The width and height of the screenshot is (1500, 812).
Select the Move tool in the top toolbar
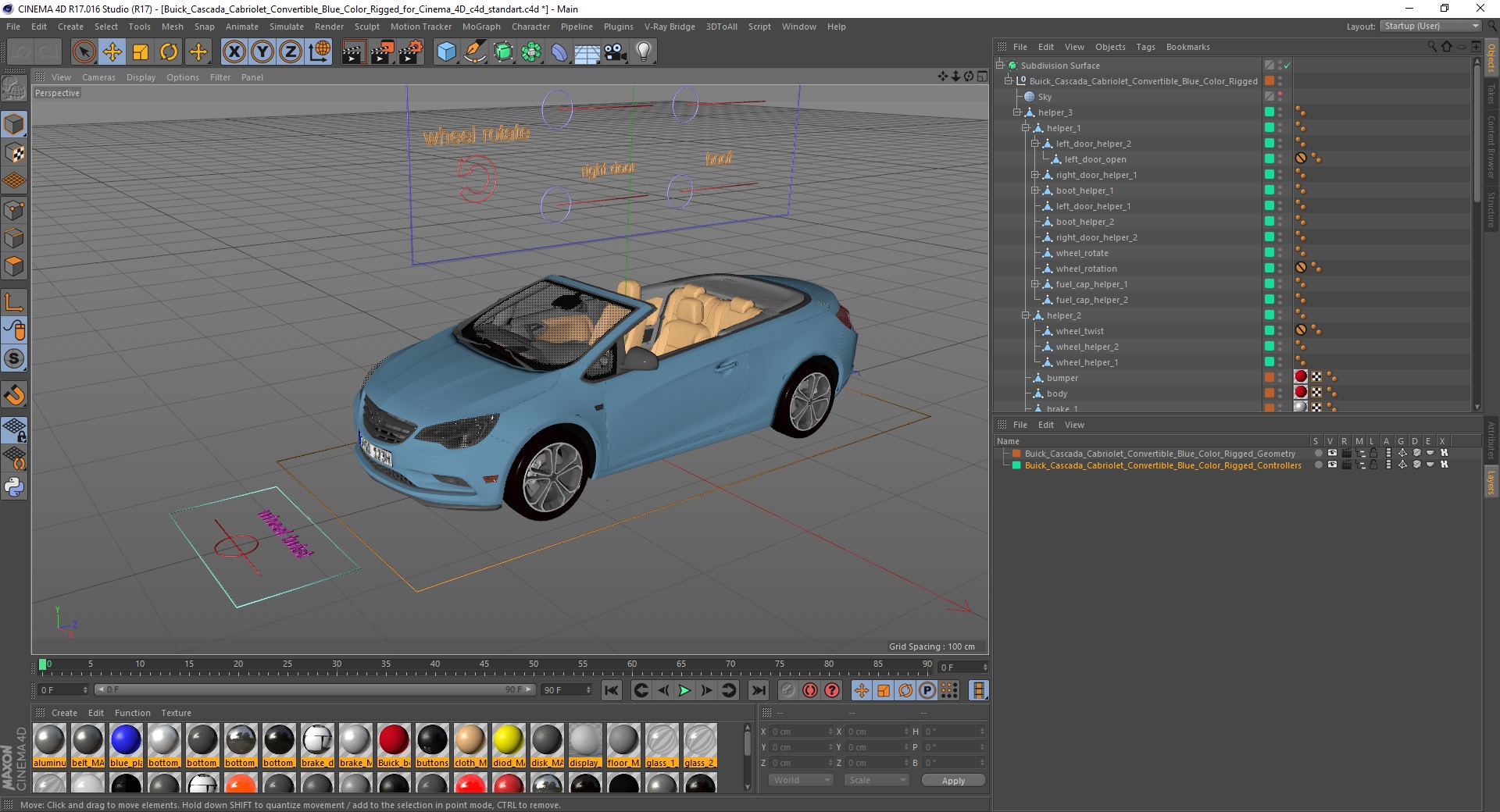pyautogui.click(x=112, y=52)
